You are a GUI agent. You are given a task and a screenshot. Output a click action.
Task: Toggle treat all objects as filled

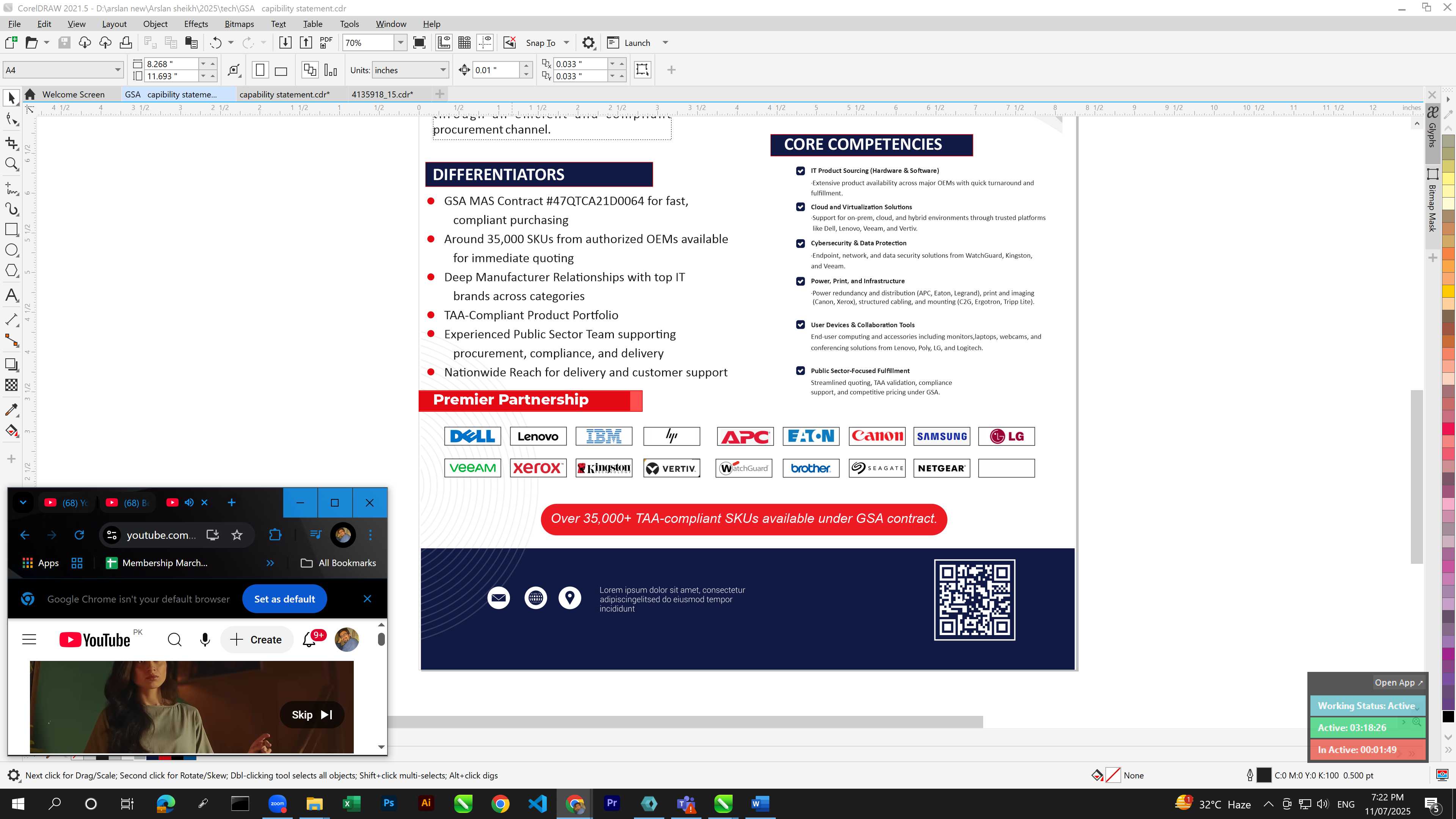[x=642, y=69]
